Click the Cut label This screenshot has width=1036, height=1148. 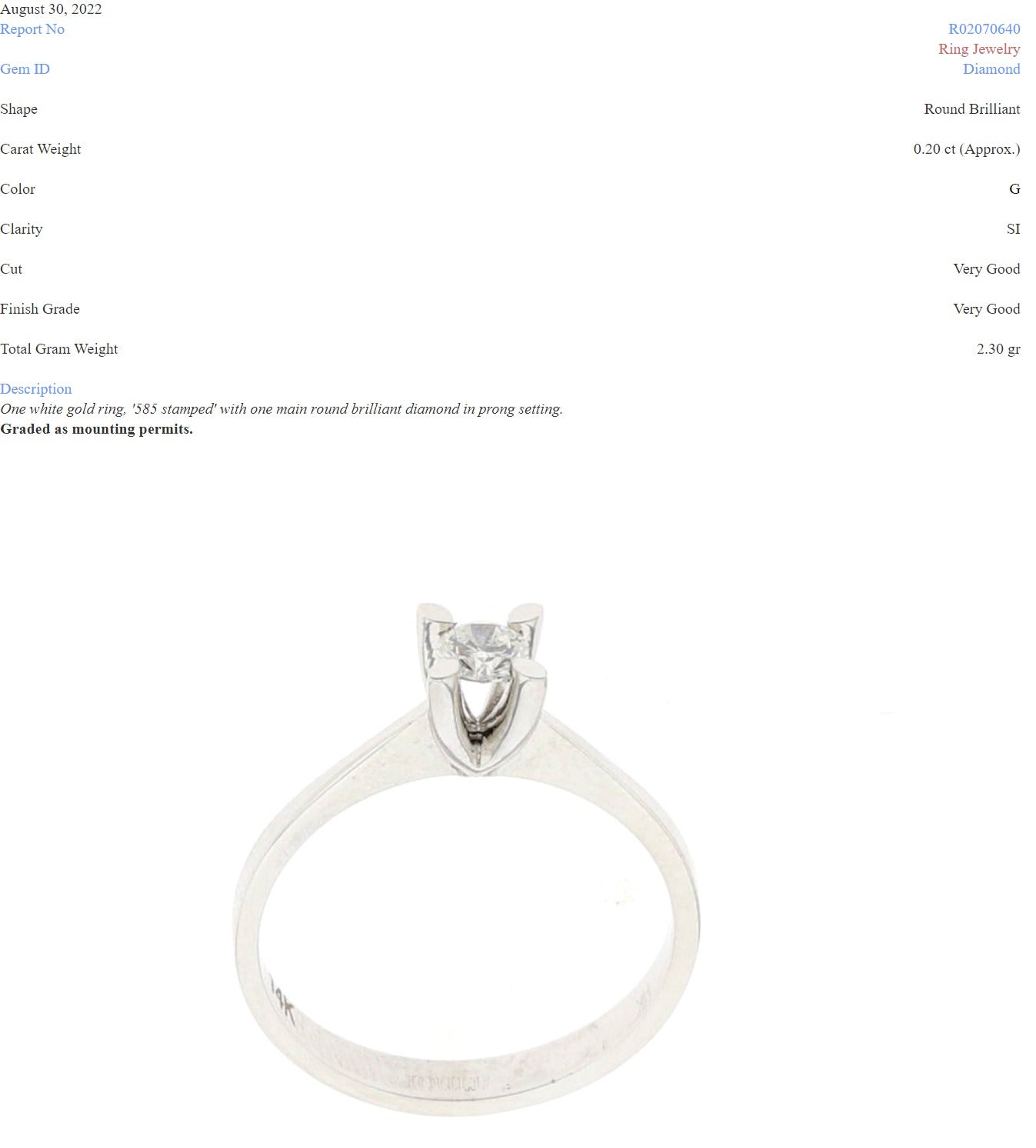coord(11,269)
